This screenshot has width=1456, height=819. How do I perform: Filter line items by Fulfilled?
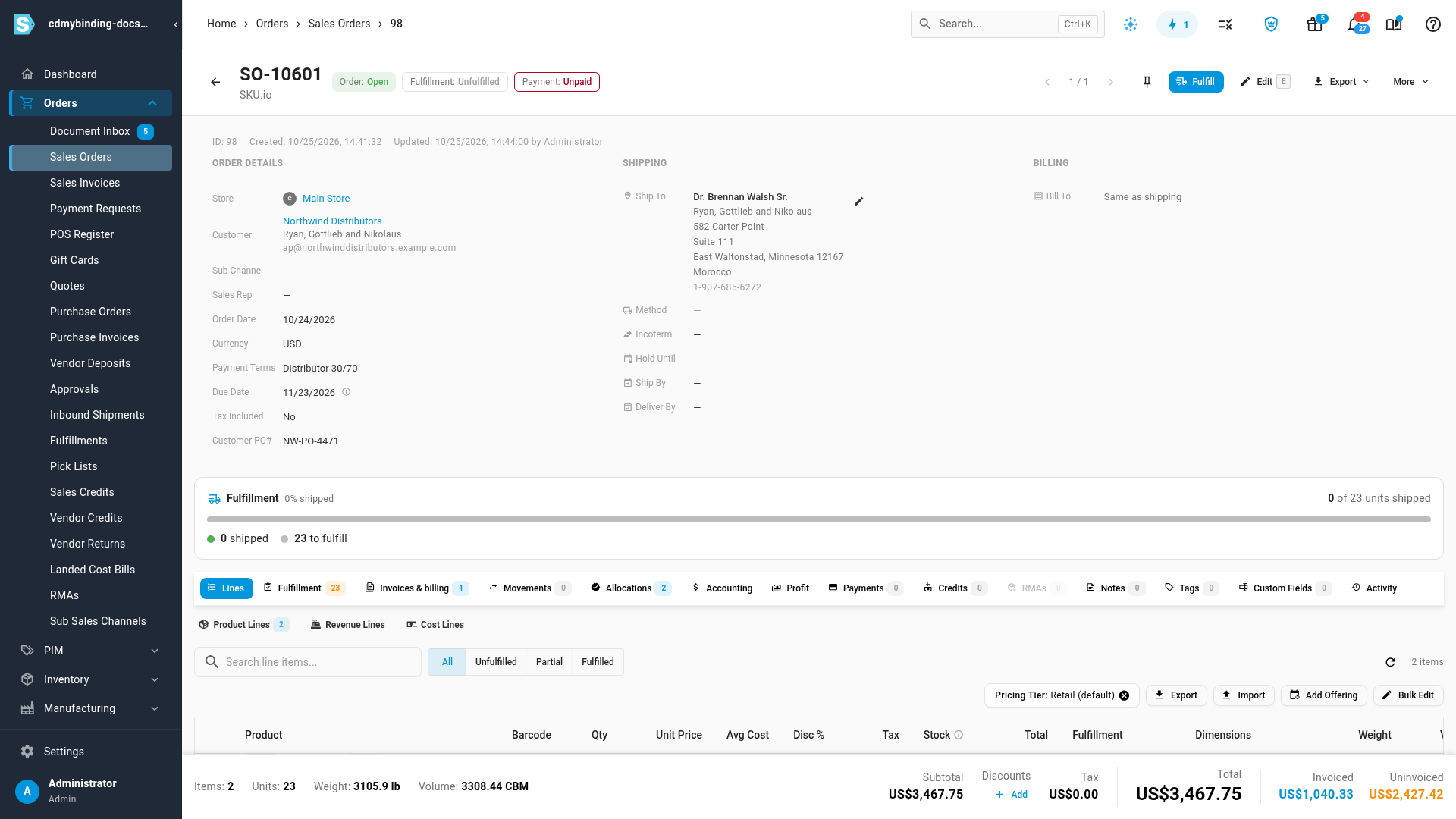click(x=598, y=662)
